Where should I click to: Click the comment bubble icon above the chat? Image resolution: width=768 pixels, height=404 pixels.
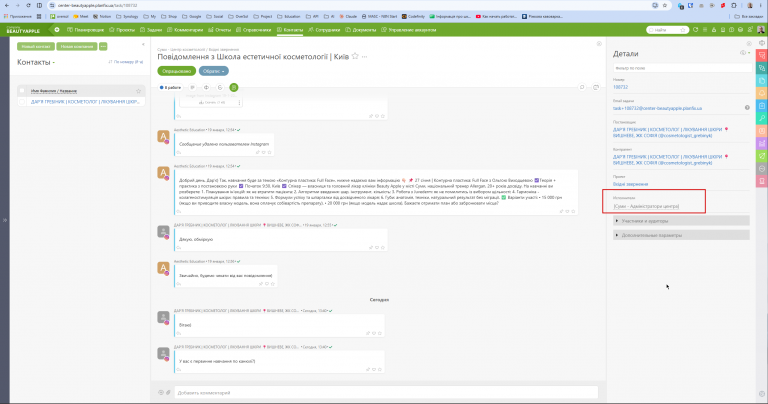[x=582, y=87]
